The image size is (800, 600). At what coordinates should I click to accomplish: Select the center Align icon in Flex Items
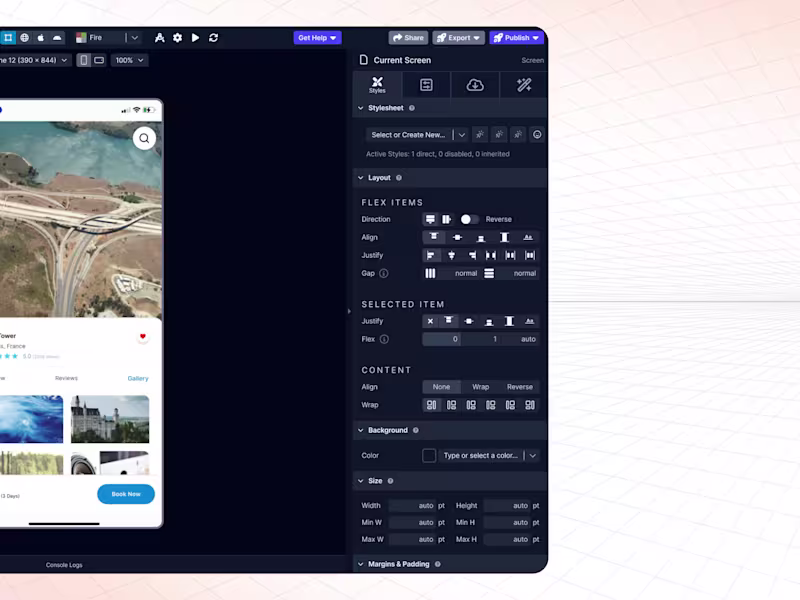pyautogui.click(x=456, y=237)
